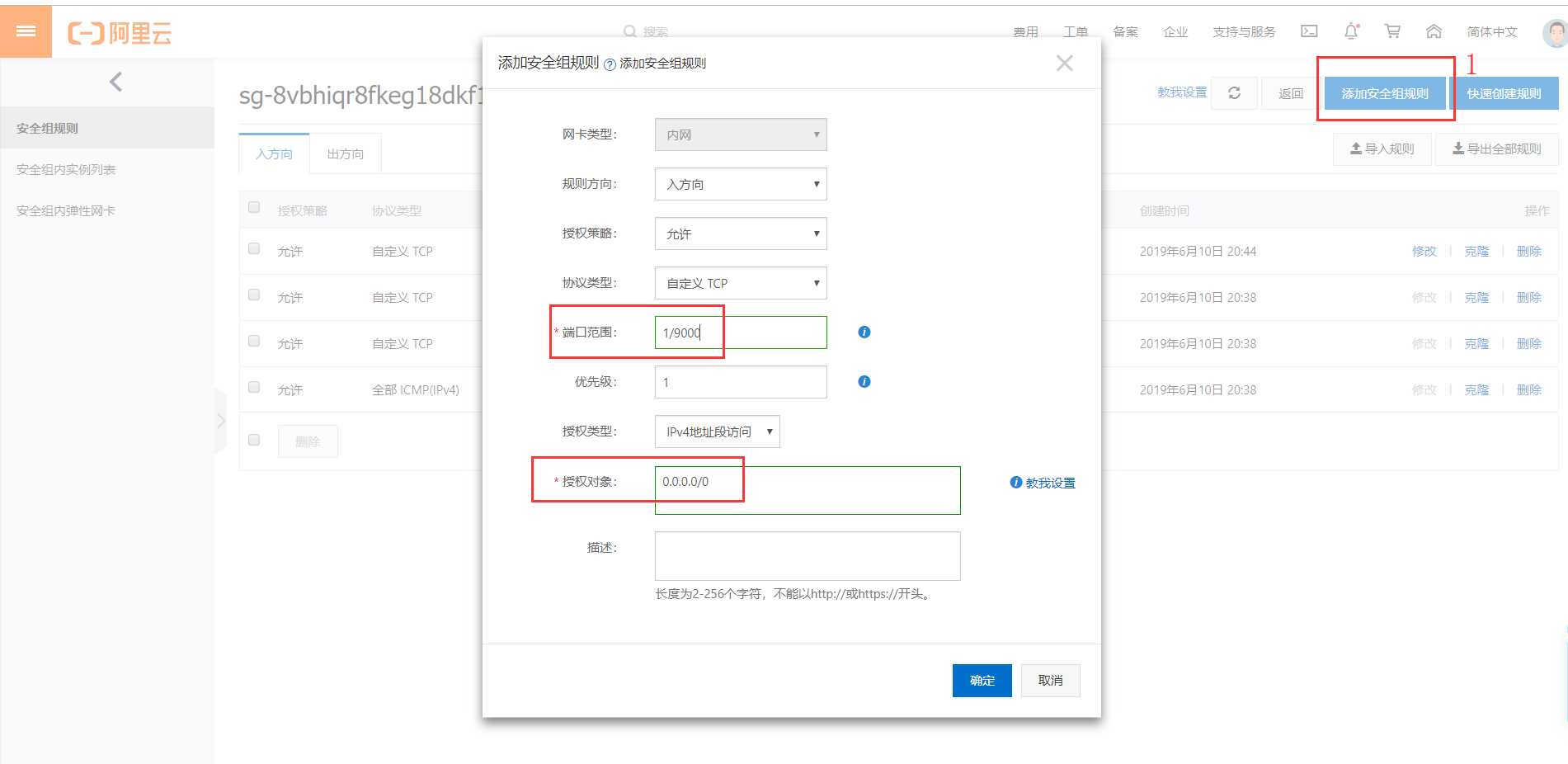The height and width of the screenshot is (764, 1568).
Task: Click the 取消 cancel button
Action: pos(1050,681)
